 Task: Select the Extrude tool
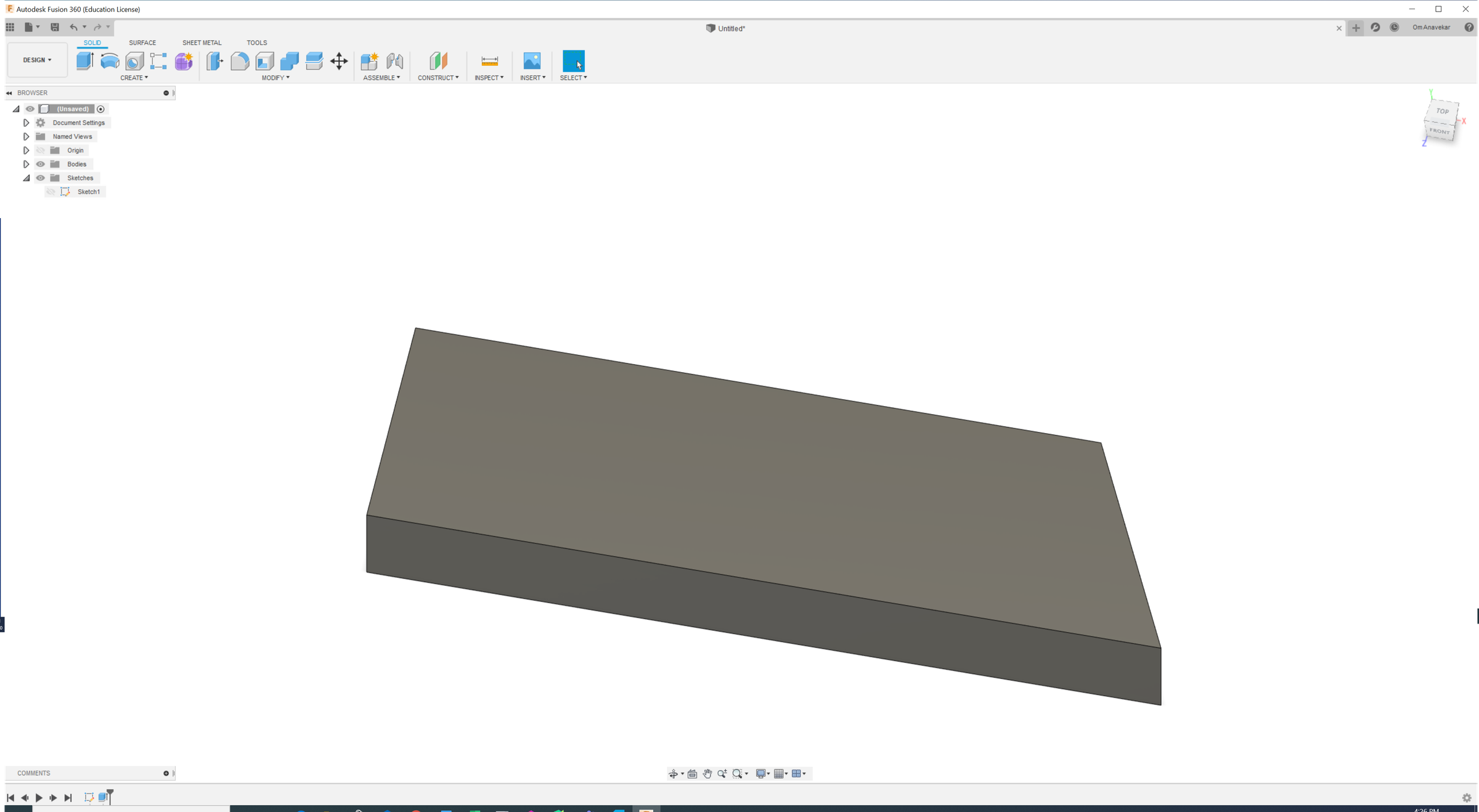click(x=84, y=61)
